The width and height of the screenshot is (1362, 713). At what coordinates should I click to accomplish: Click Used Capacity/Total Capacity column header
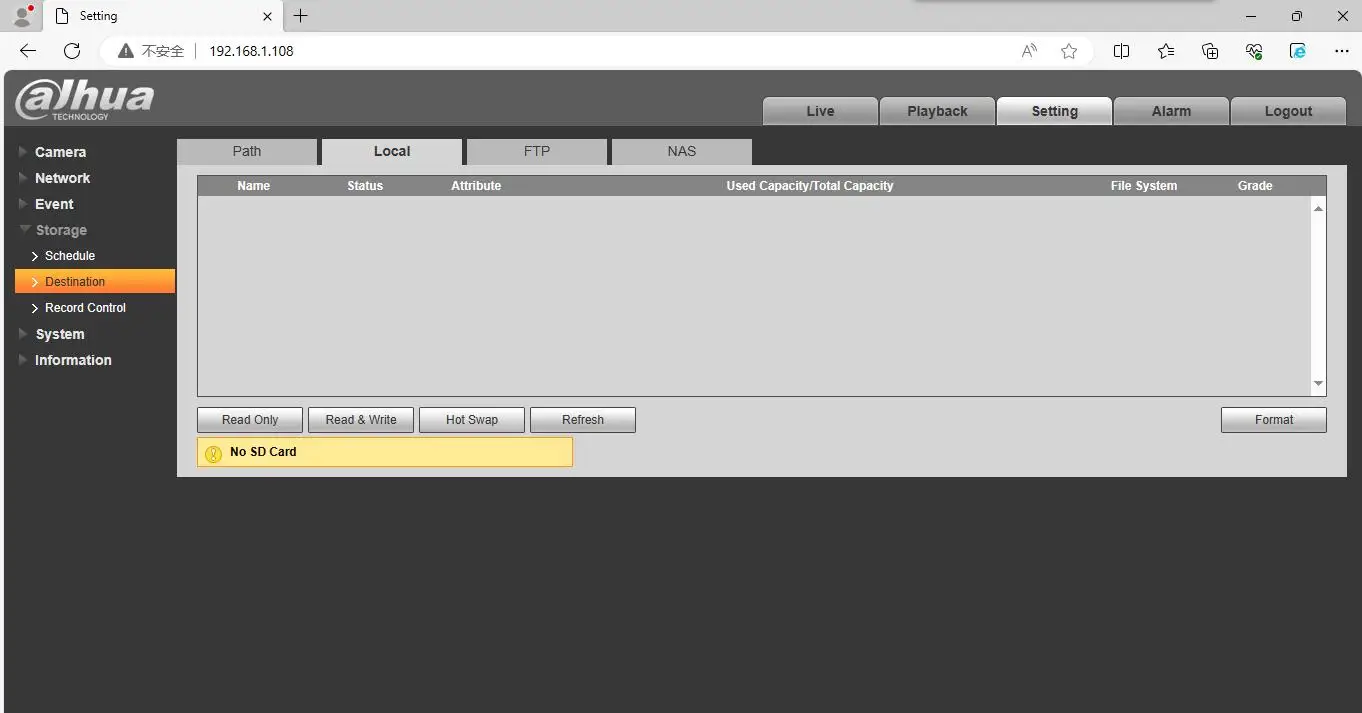(810, 186)
